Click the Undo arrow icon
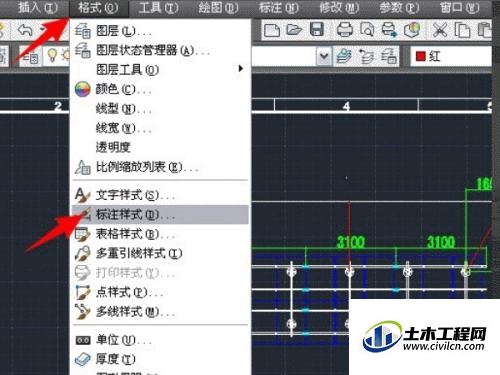500x375 pixels. coord(25,30)
